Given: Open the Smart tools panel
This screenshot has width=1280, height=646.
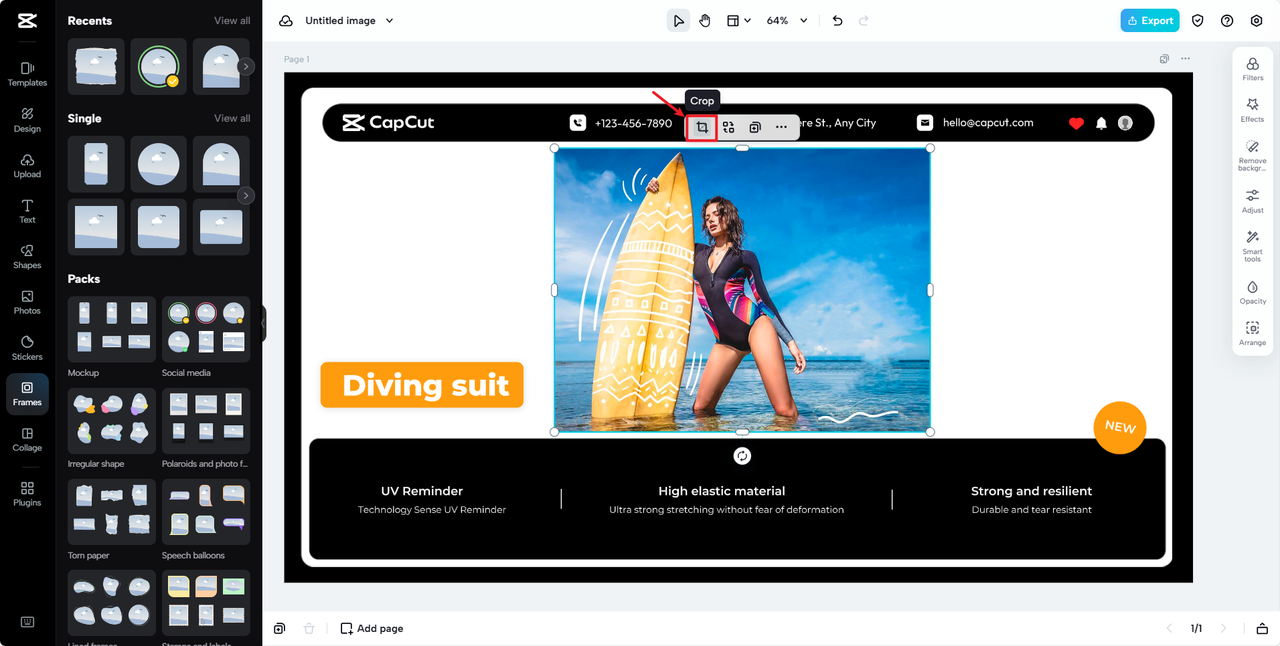Looking at the screenshot, I should pyautogui.click(x=1252, y=247).
